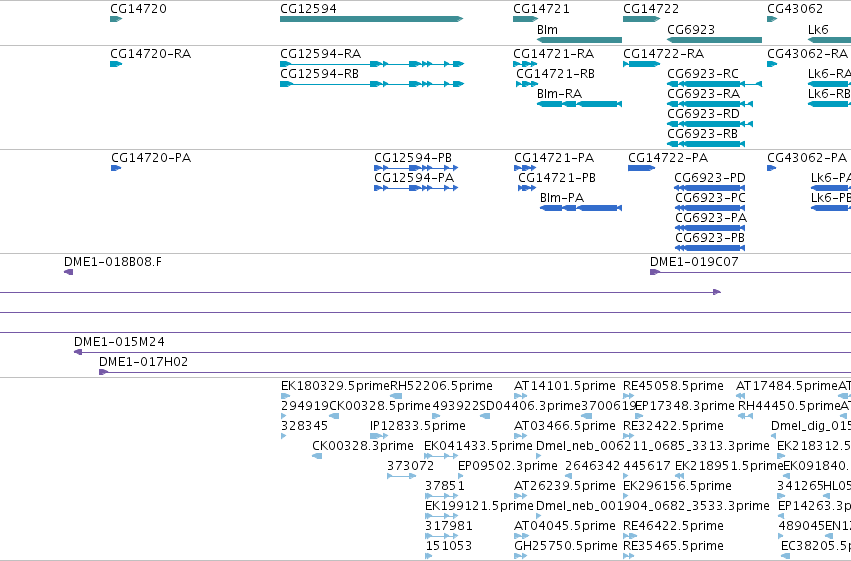This screenshot has width=851, height=561.
Task: Click EST RH52206.5prime
Action: click(x=396, y=396)
